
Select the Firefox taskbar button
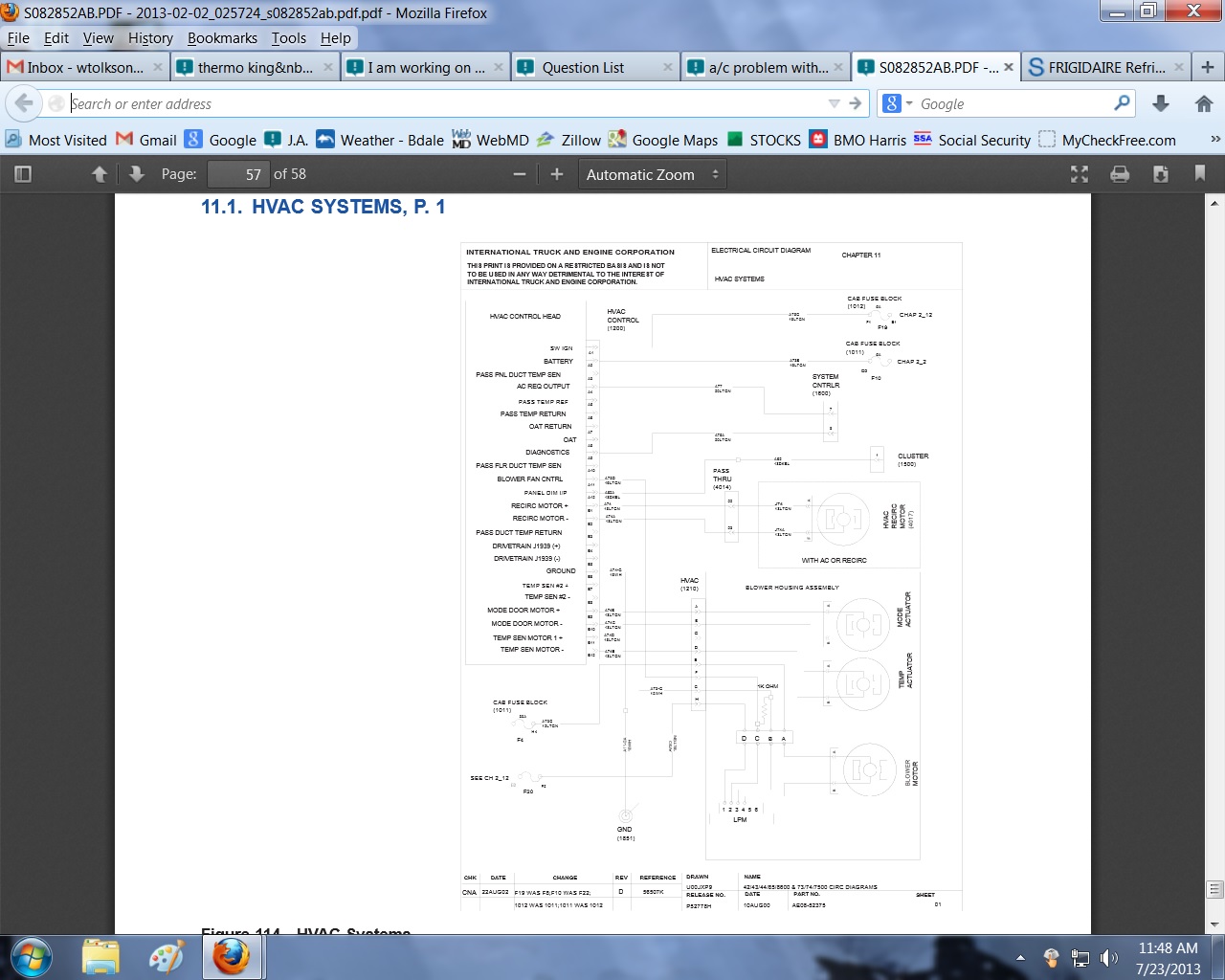(x=232, y=956)
